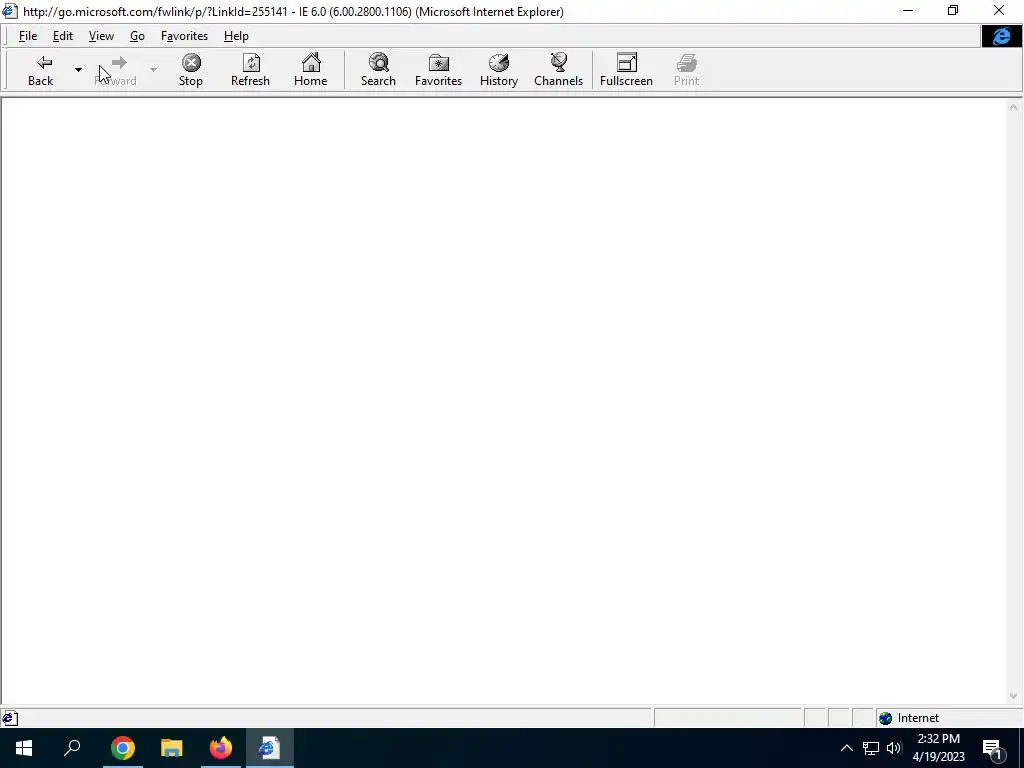Screen dimensions: 1024x768
Task: Click the Internet security zone indicator
Action: [948, 718]
